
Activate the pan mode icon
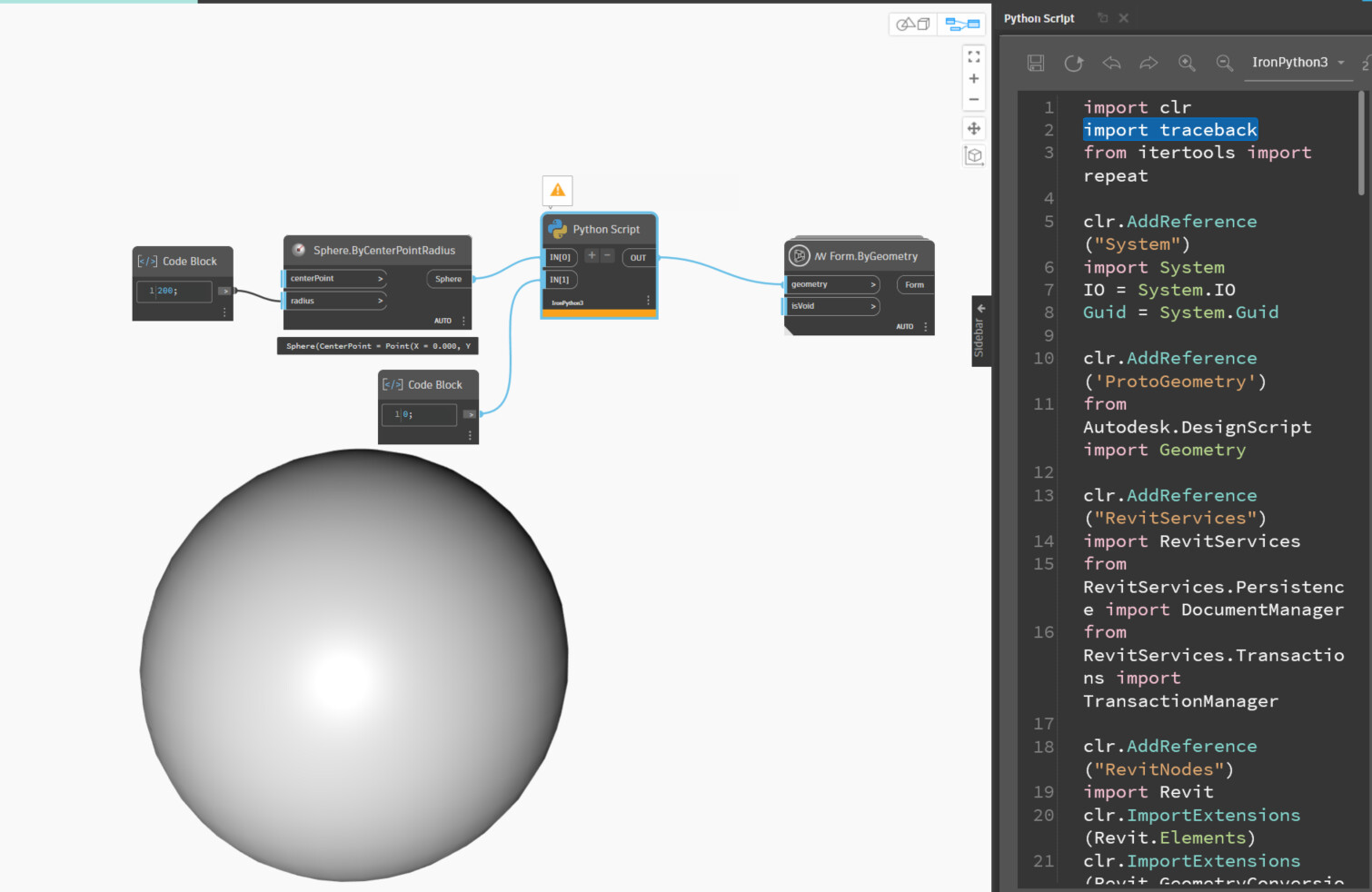[974, 128]
